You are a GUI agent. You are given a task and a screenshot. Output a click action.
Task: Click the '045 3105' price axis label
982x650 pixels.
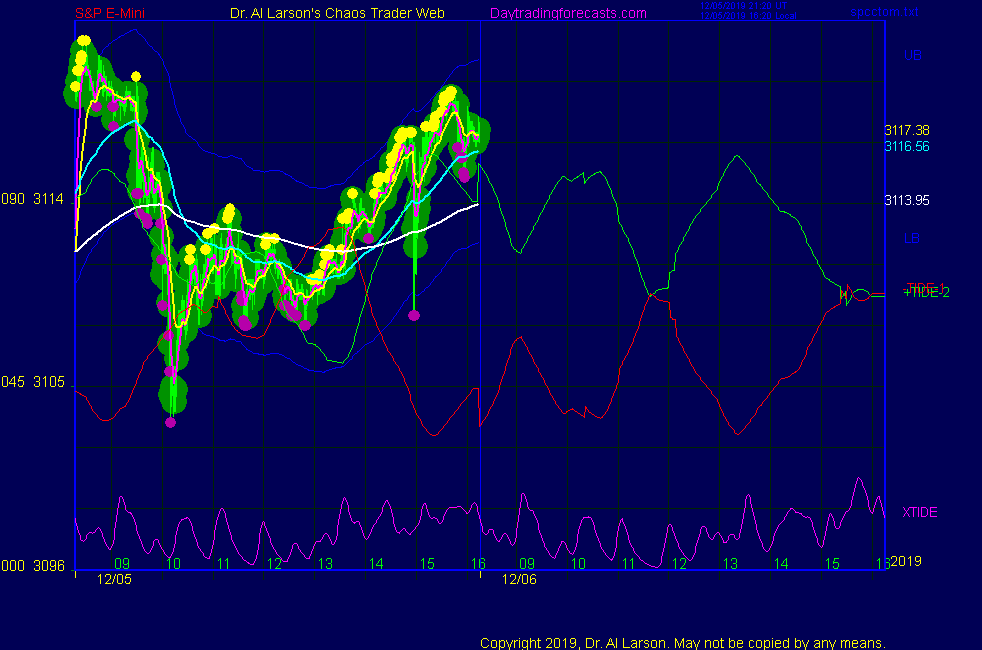[x=33, y=382]
